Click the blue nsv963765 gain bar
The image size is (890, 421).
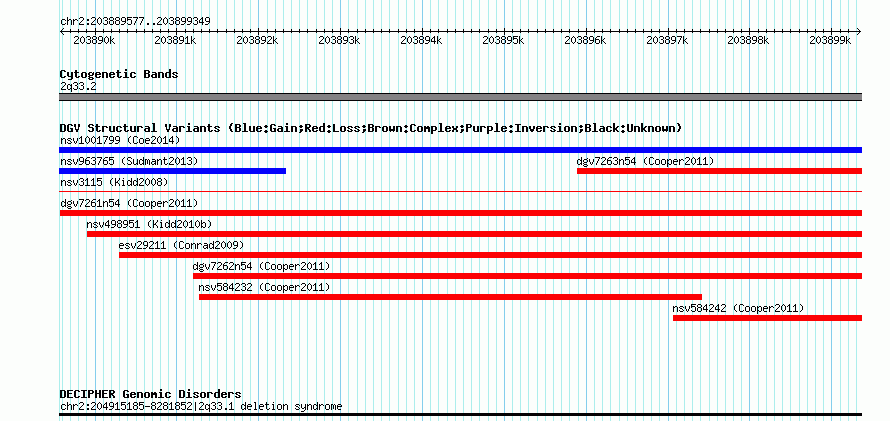pos(173,171)
